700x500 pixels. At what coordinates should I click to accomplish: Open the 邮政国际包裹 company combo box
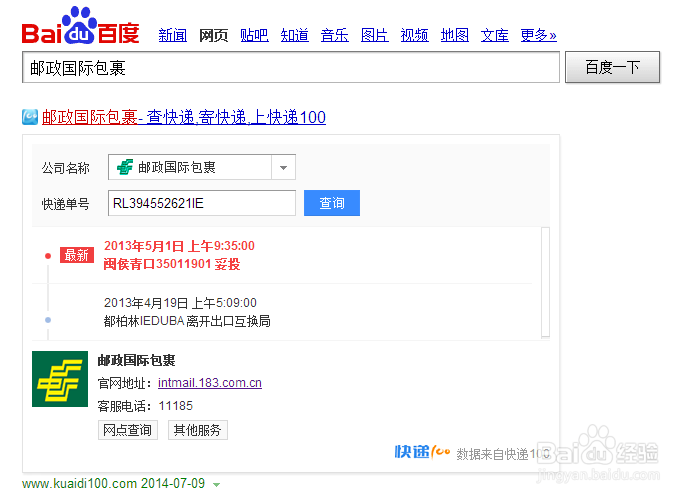pyautogui.click(x=202, y=167)
